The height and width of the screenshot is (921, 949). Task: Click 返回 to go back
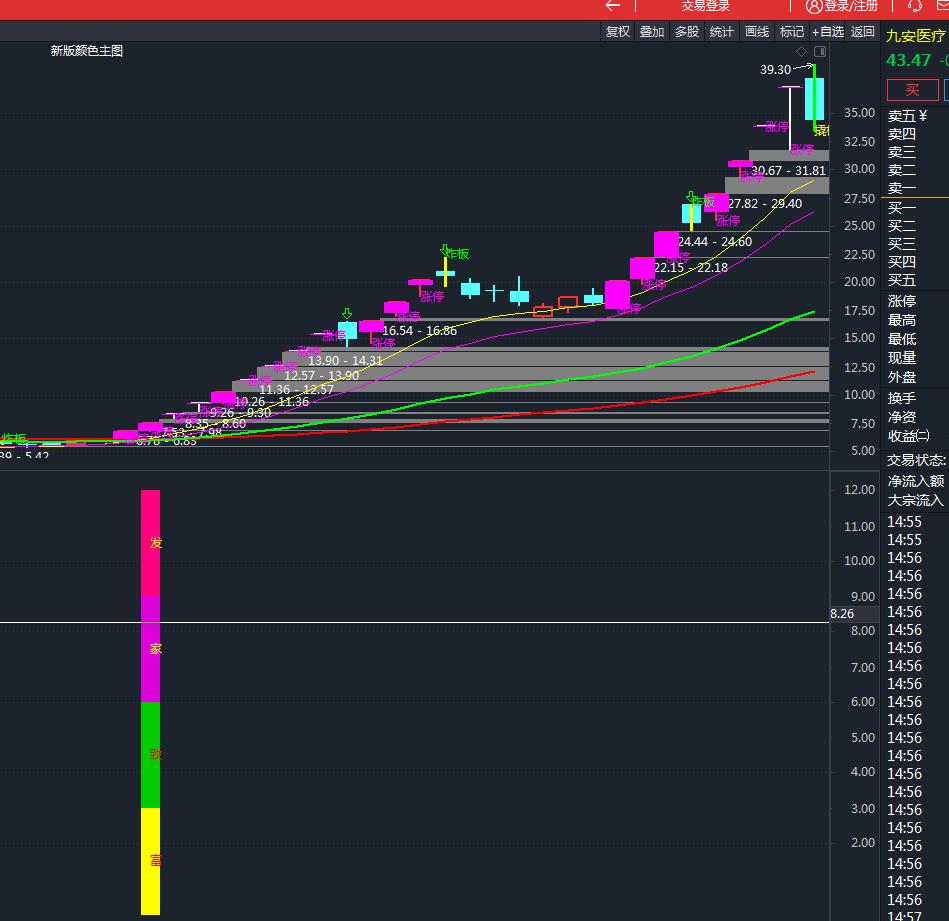862,31
